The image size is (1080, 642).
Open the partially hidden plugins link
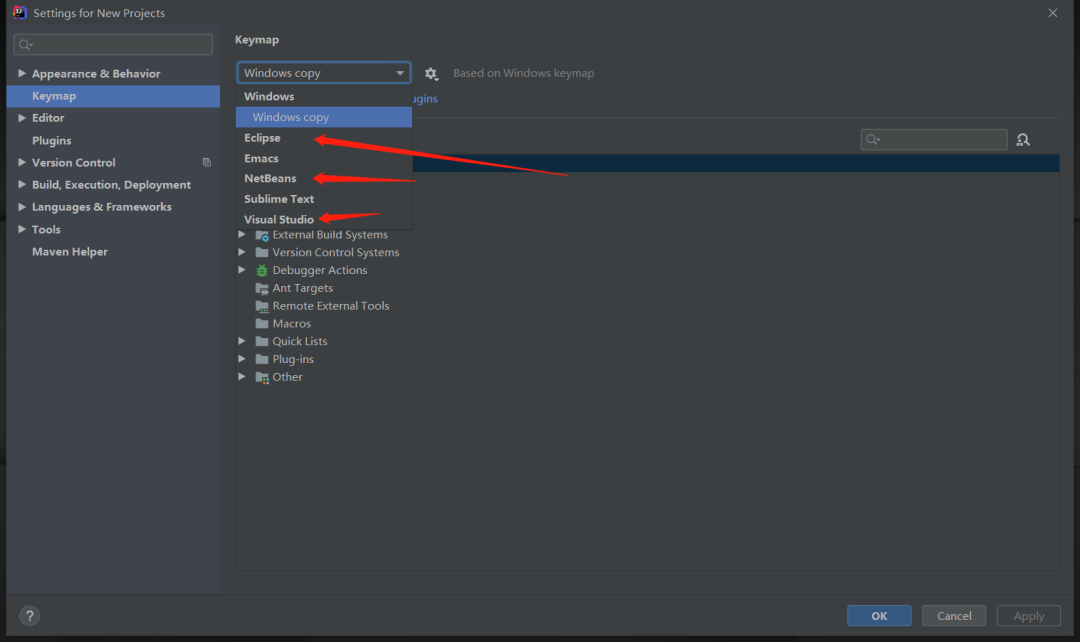pos(425,99)
